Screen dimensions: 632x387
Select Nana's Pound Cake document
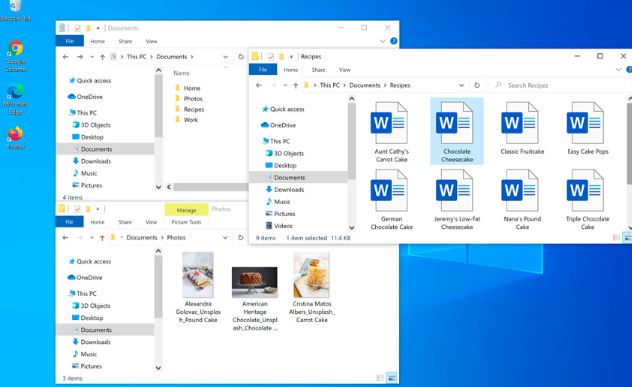click(x=522, y=200)
